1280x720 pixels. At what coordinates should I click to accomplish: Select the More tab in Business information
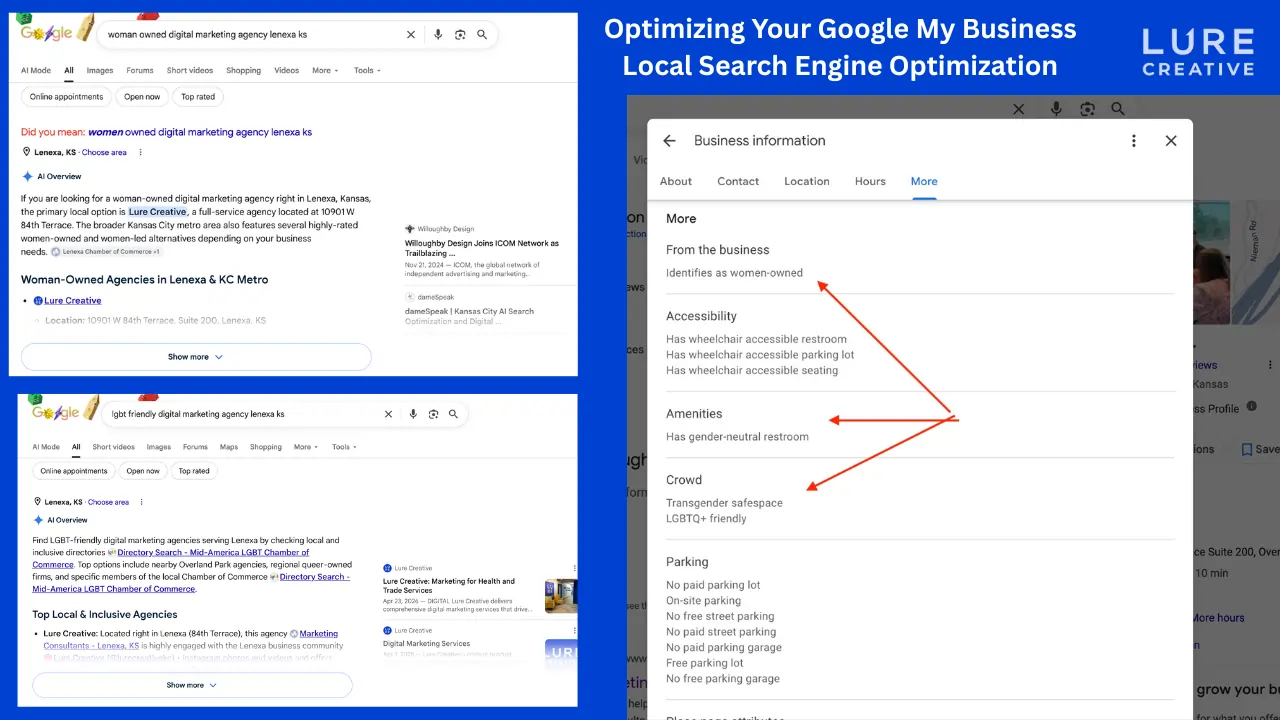tap(924, 181)
